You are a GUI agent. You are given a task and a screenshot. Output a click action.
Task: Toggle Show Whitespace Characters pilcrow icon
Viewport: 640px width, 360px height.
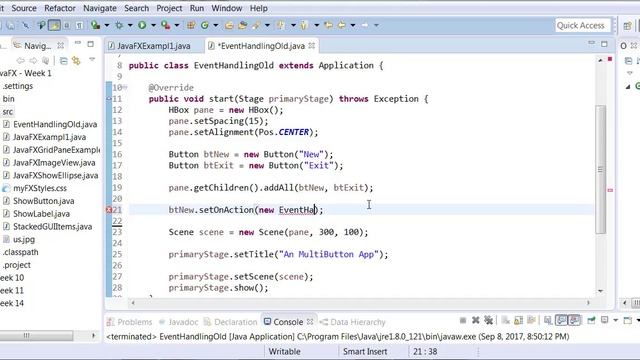pos(79,25)
